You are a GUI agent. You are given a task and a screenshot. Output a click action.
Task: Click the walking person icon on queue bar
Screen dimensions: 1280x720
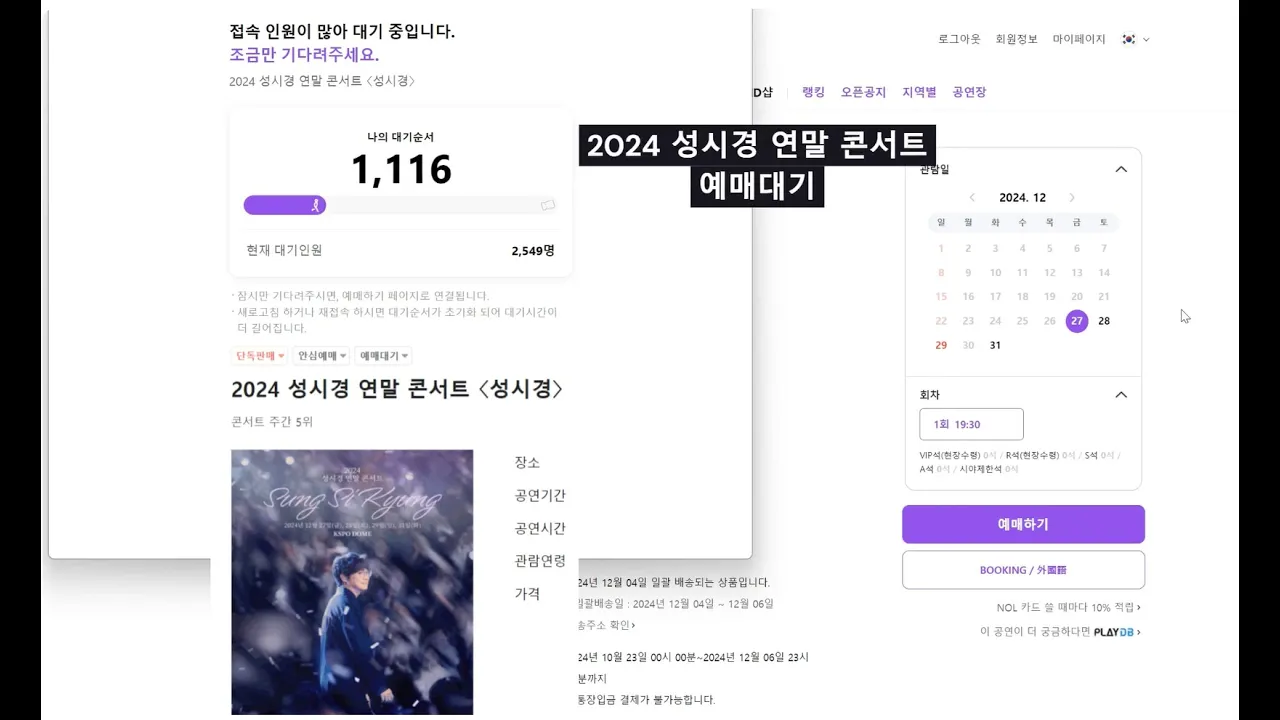coord(316,205)
